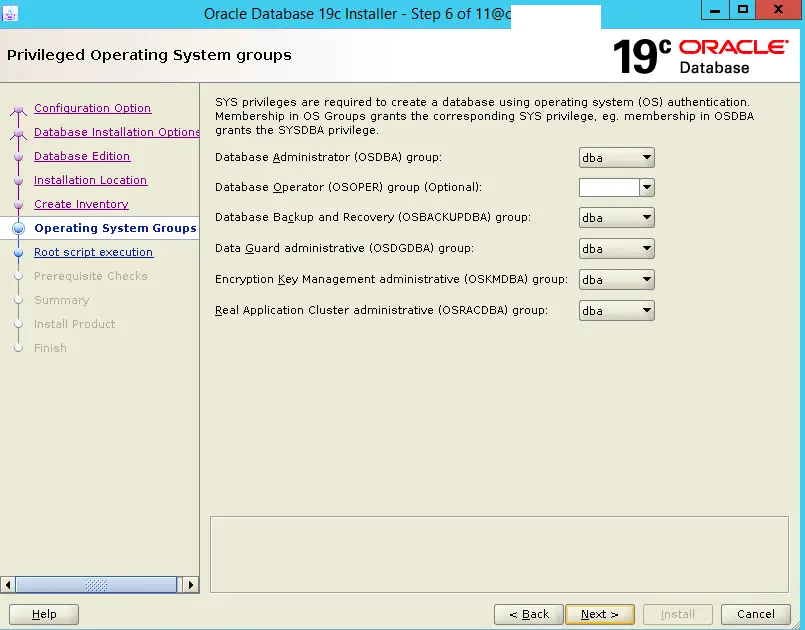Viewport: 805px width, 630px height.
Task: Click the empty message area at bottom
Action: [x=499, y=555]
